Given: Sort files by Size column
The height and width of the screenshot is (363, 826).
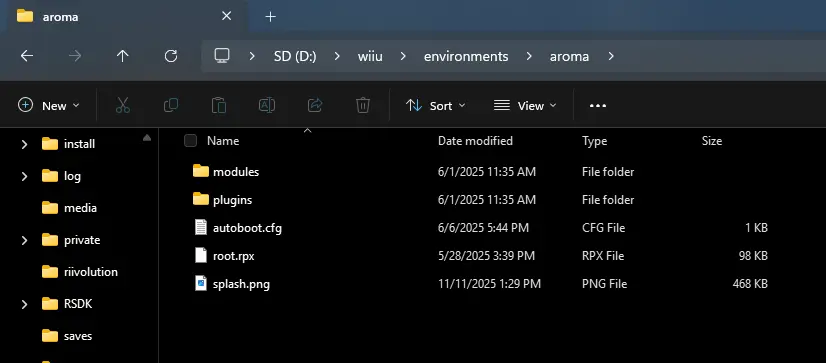Looking at the screenshot, I should point(712,141).
